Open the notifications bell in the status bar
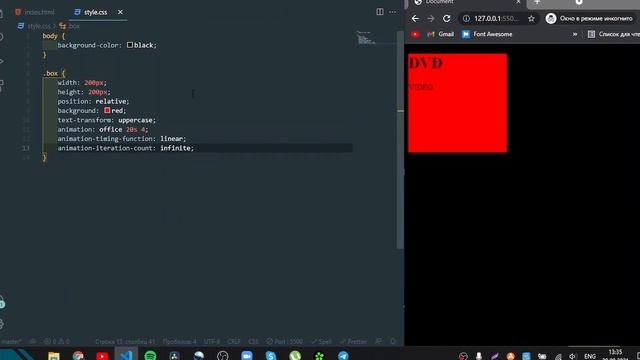640x360 pixels. 393,341
